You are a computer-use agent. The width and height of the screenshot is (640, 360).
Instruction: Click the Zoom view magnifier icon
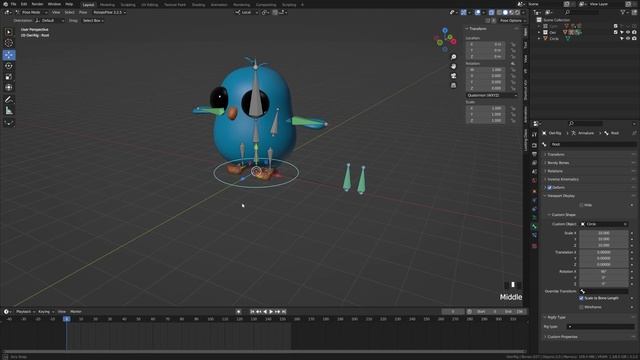click(x=453, y=57)
